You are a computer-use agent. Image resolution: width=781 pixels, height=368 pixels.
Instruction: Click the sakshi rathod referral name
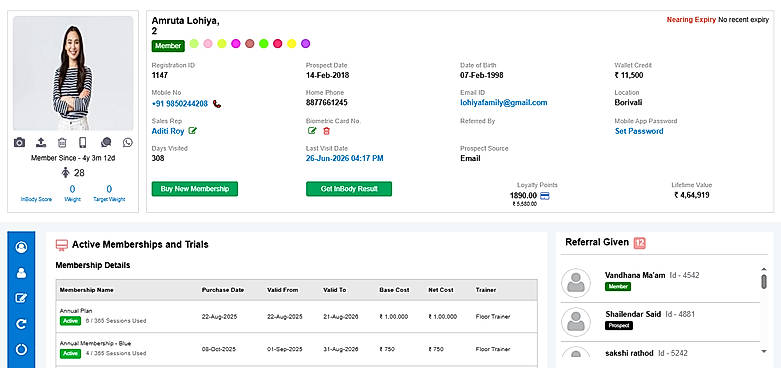click(x=629, y=353)
